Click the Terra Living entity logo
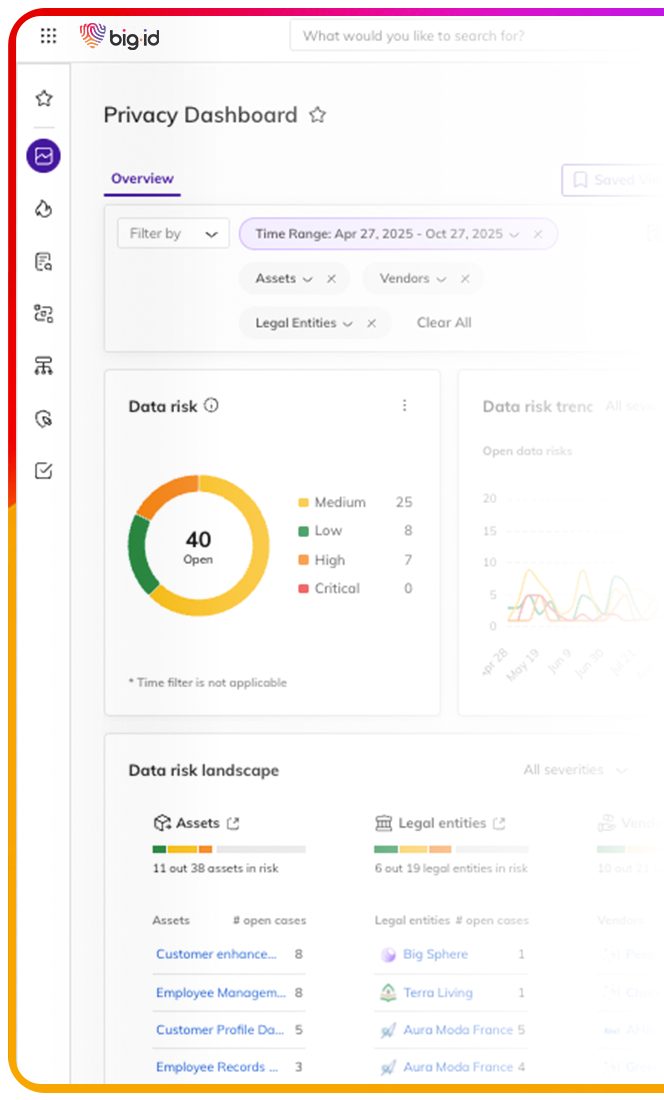Image resolution: width=664 pixels, height=1100 pixels. [388, 993]
